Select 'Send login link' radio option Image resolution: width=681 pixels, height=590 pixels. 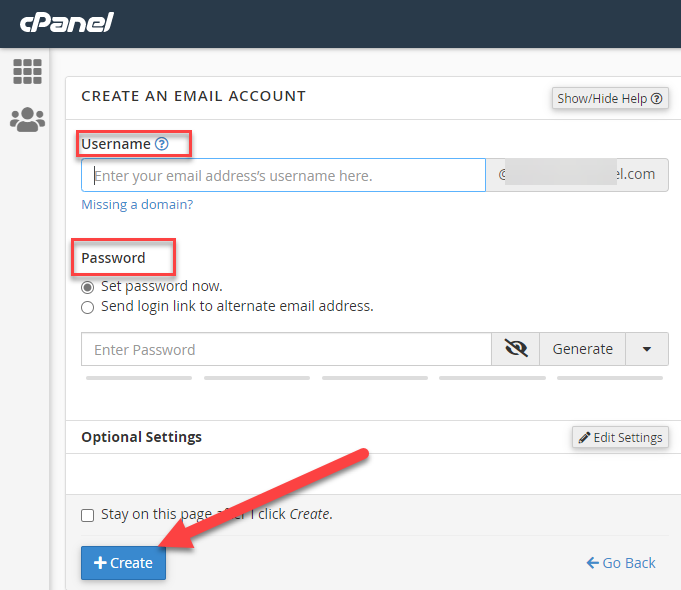point(88,307)
